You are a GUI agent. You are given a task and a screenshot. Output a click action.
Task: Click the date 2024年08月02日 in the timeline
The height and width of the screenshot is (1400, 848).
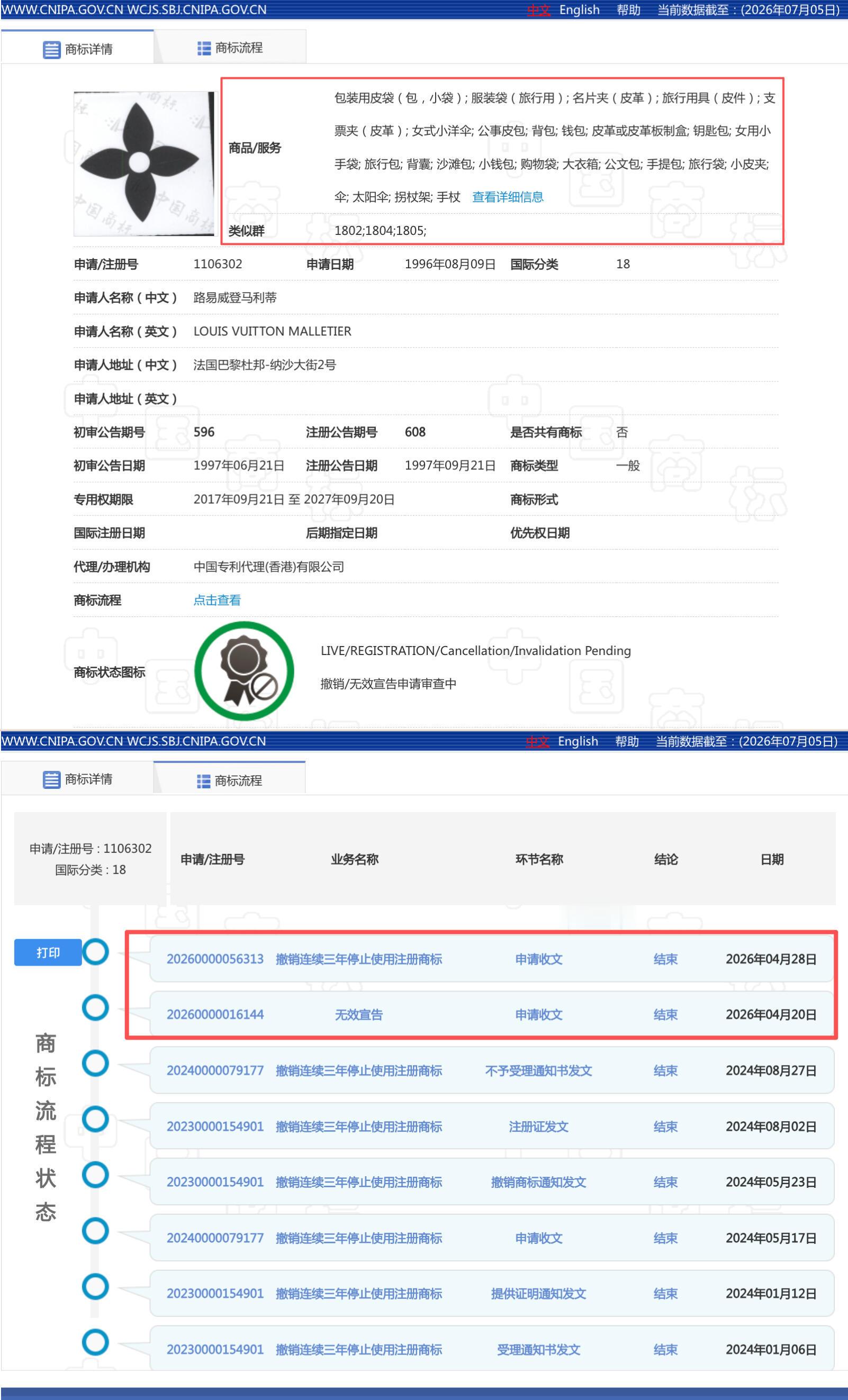771,1126
